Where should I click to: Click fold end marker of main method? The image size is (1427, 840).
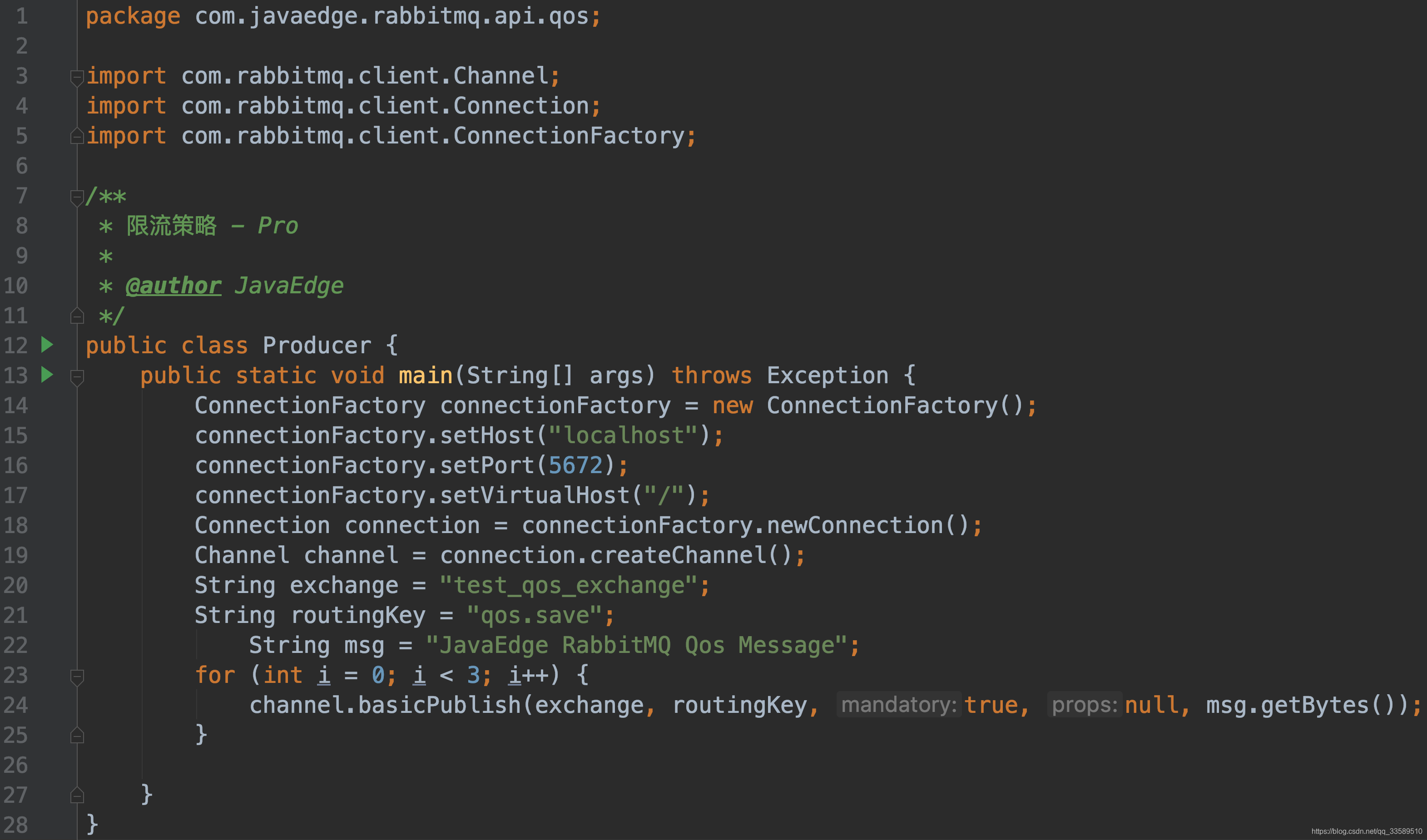77,796
